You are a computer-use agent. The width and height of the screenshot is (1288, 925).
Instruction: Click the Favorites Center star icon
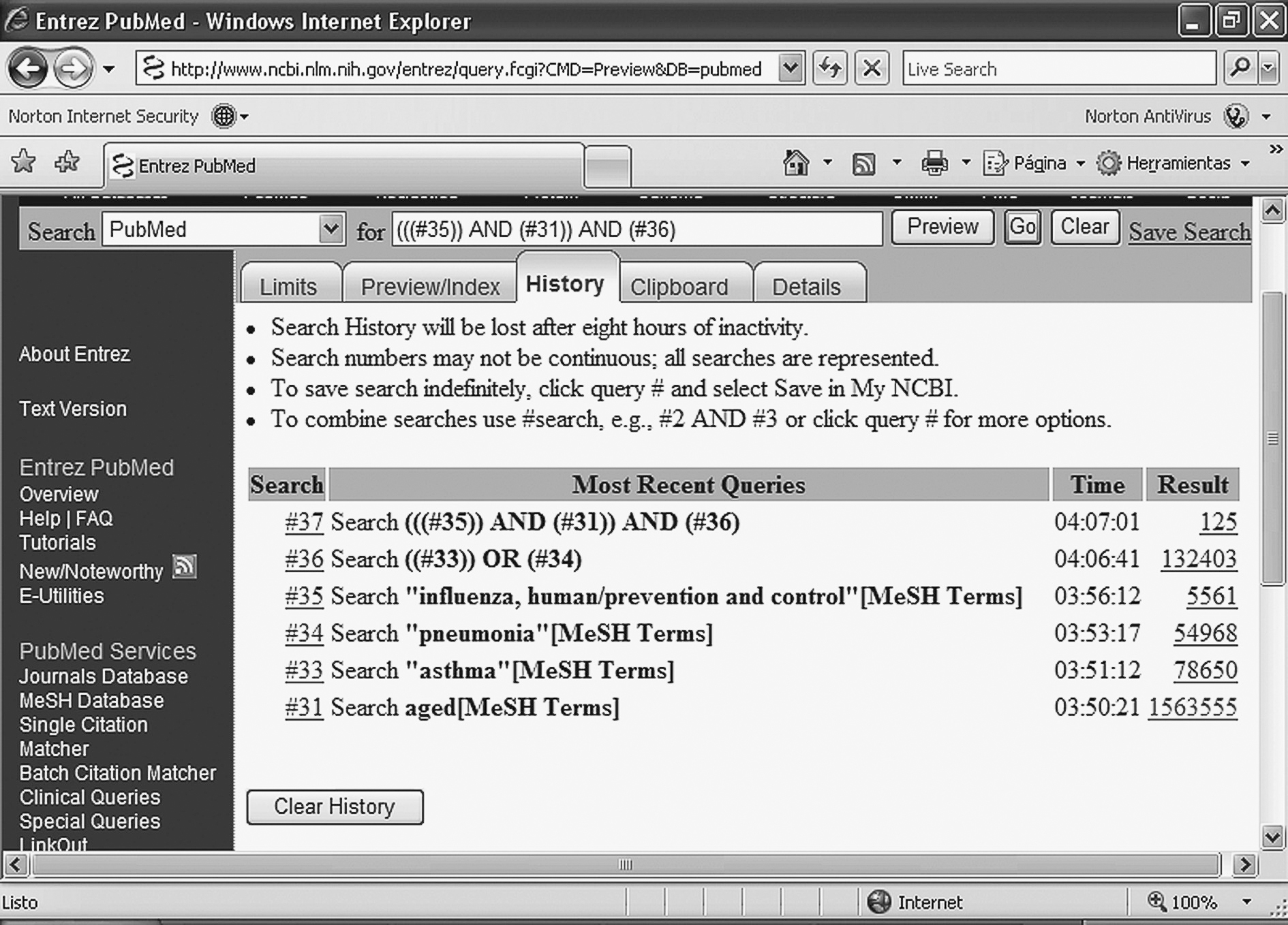[x=24, y=162]
